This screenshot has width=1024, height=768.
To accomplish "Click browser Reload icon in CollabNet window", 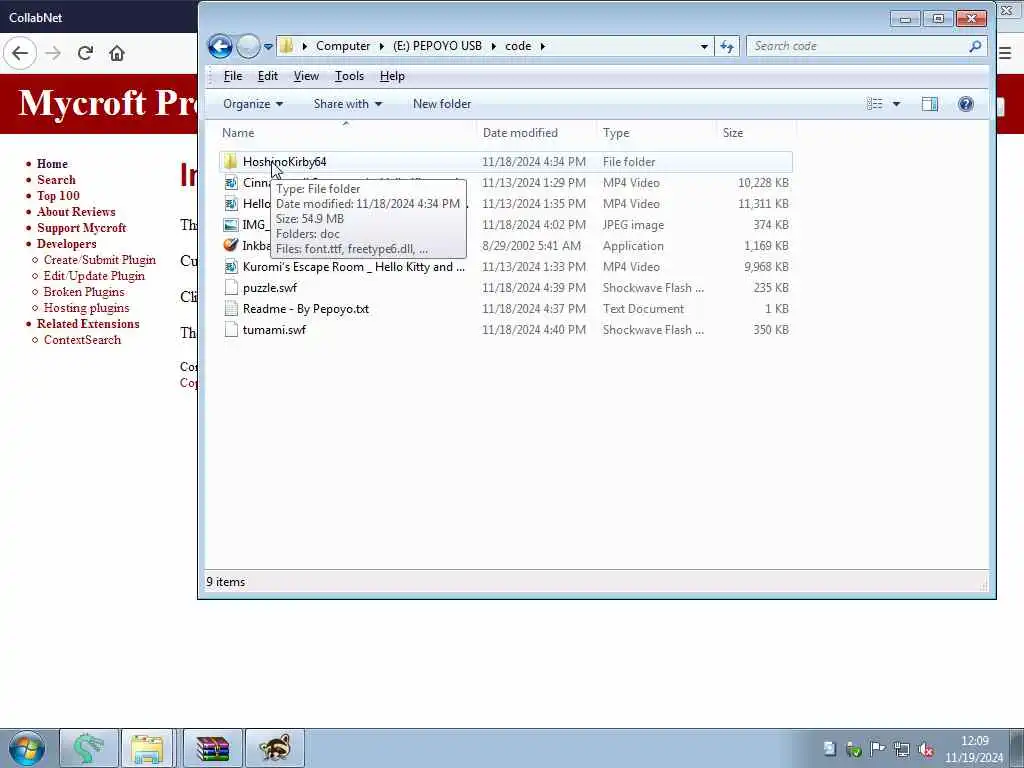I will [x=85, y=53].
